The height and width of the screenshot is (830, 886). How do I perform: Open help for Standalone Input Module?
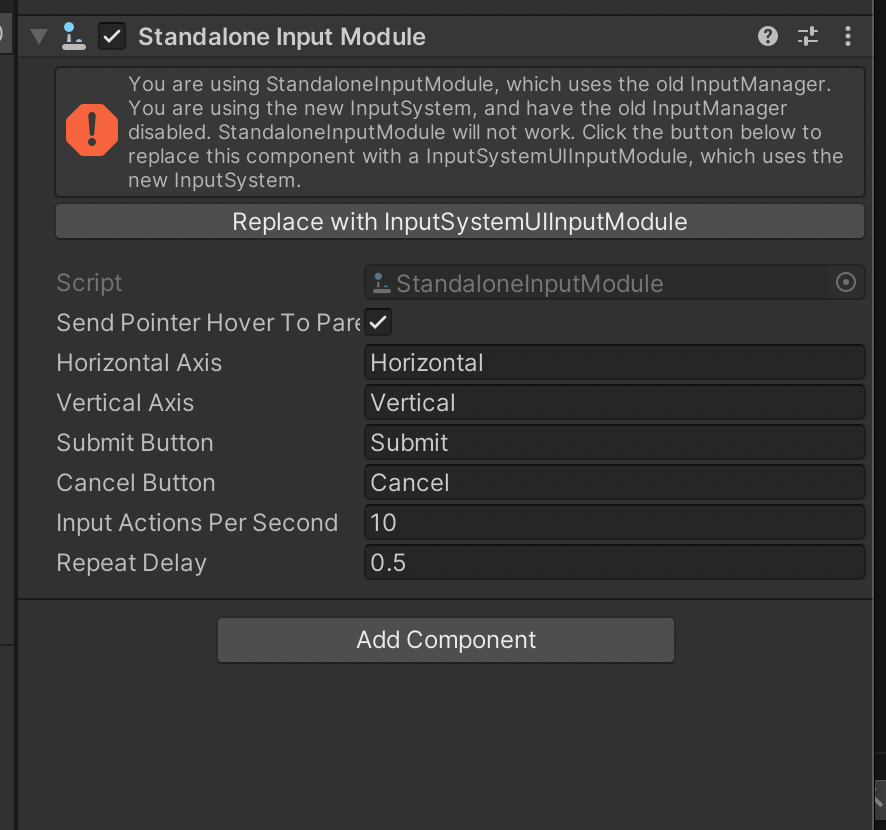point(767,36)
